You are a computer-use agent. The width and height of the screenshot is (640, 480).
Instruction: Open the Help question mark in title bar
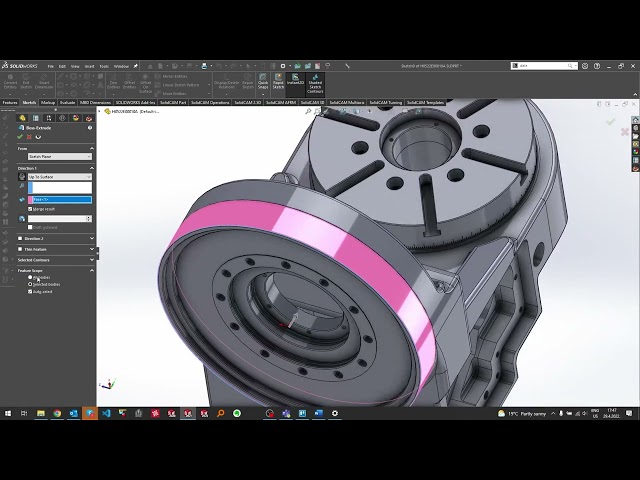[597, 66]
